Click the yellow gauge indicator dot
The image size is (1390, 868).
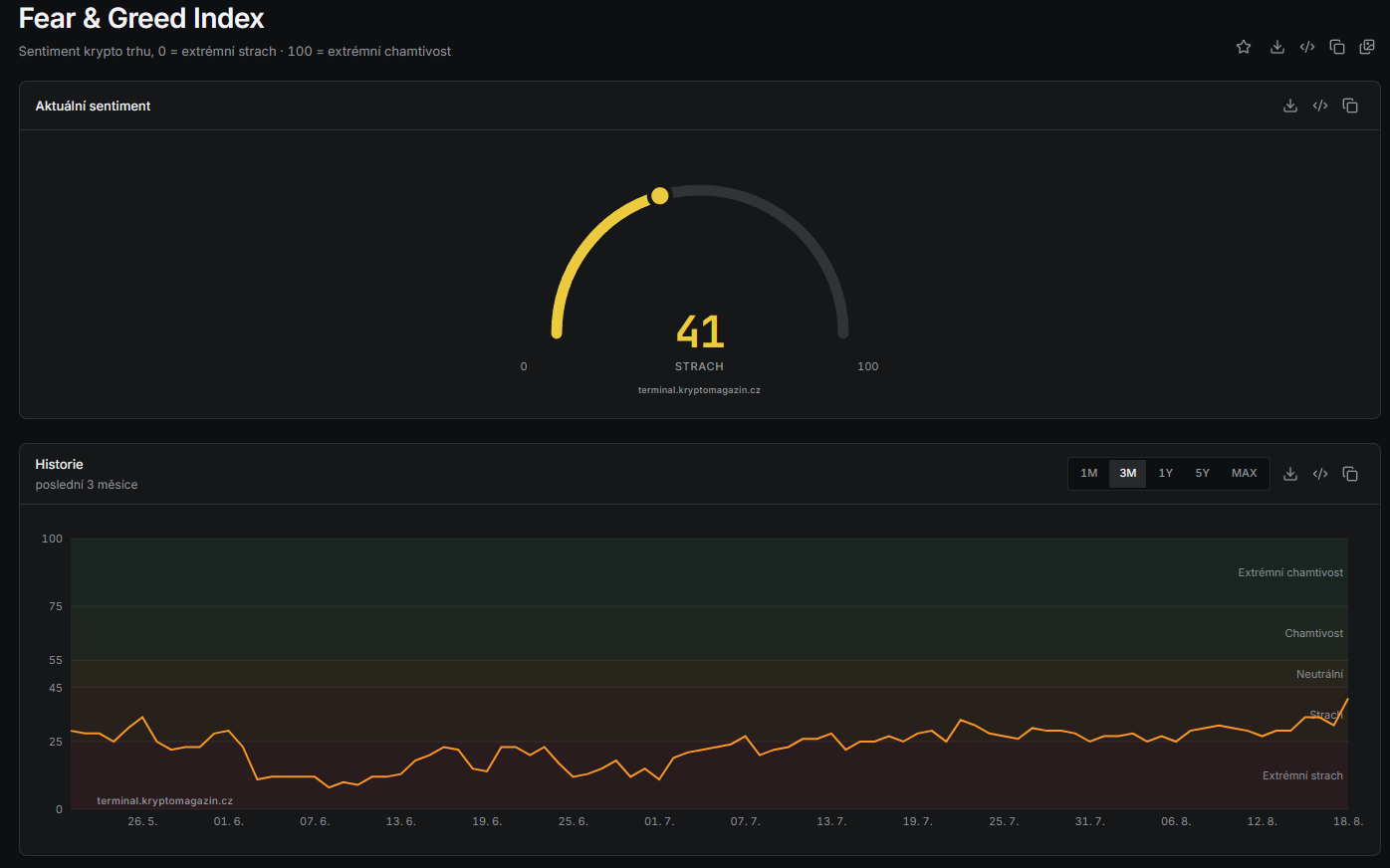(659, 195)
